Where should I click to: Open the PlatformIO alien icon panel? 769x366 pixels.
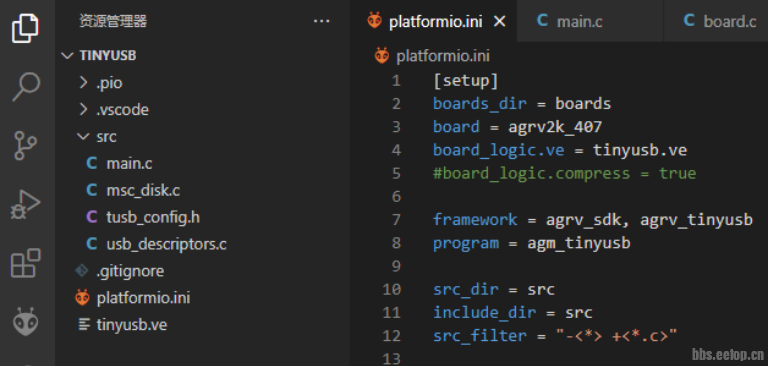(26, 322)
